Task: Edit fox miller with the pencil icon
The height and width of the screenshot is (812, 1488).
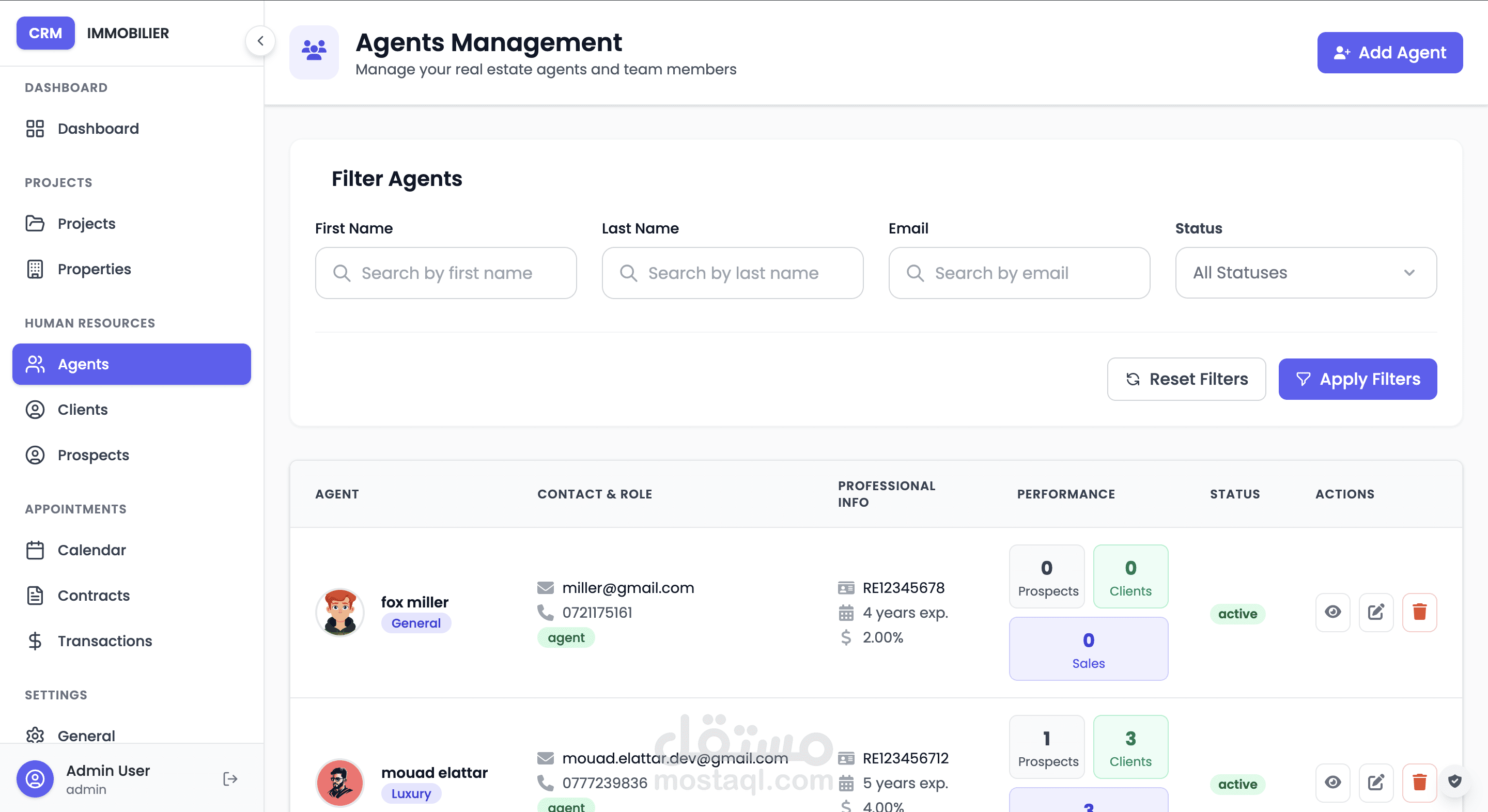Action: click(1376, 612)
